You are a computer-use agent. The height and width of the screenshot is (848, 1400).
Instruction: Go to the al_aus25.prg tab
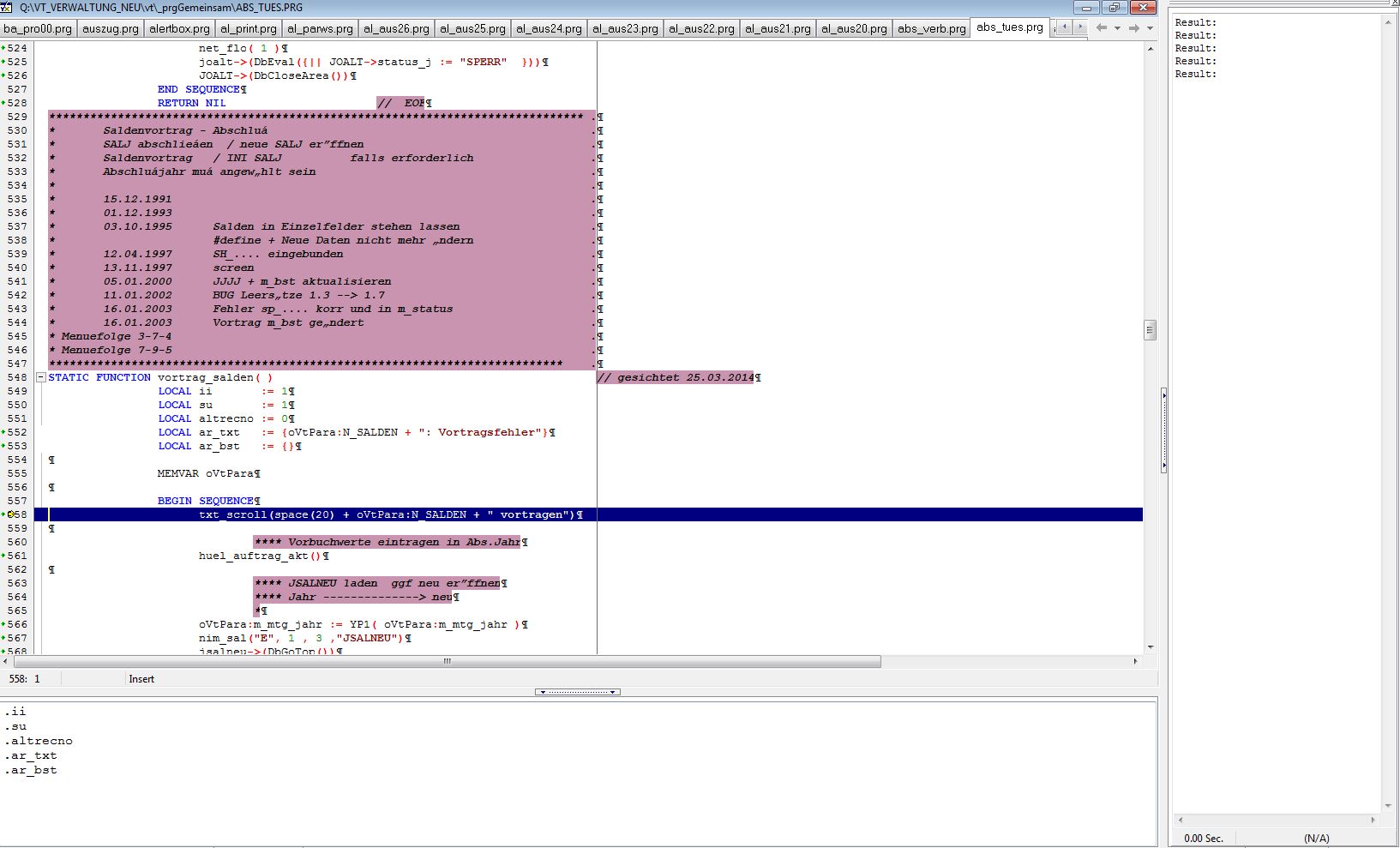[x=472, y=28]
